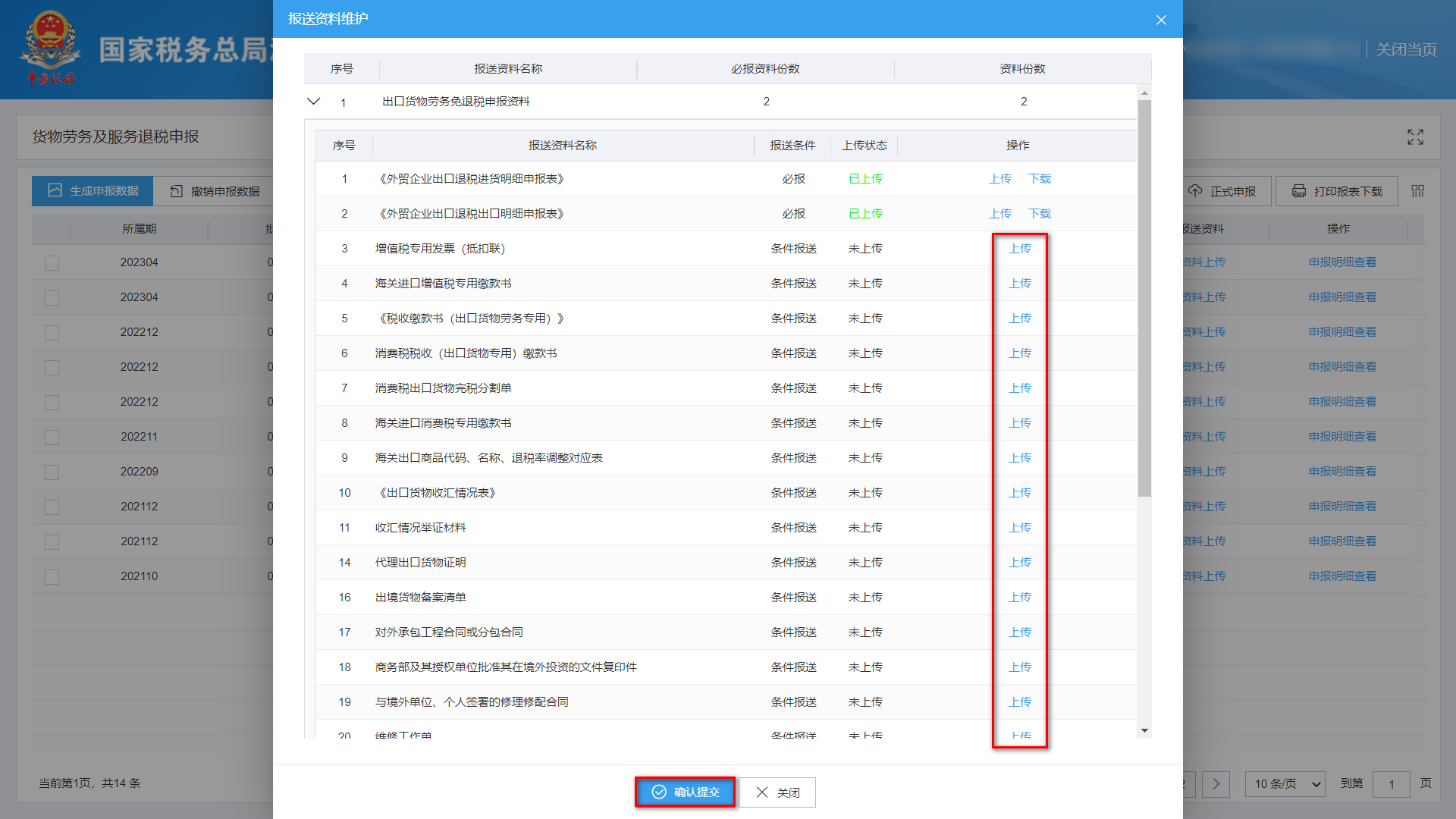Viewport: 1456px width, 819px height.
Task: Click 下载 for 外贸企业出口退税进货明细申报表
Action: pyautogui.click(x=1039, y=178)
